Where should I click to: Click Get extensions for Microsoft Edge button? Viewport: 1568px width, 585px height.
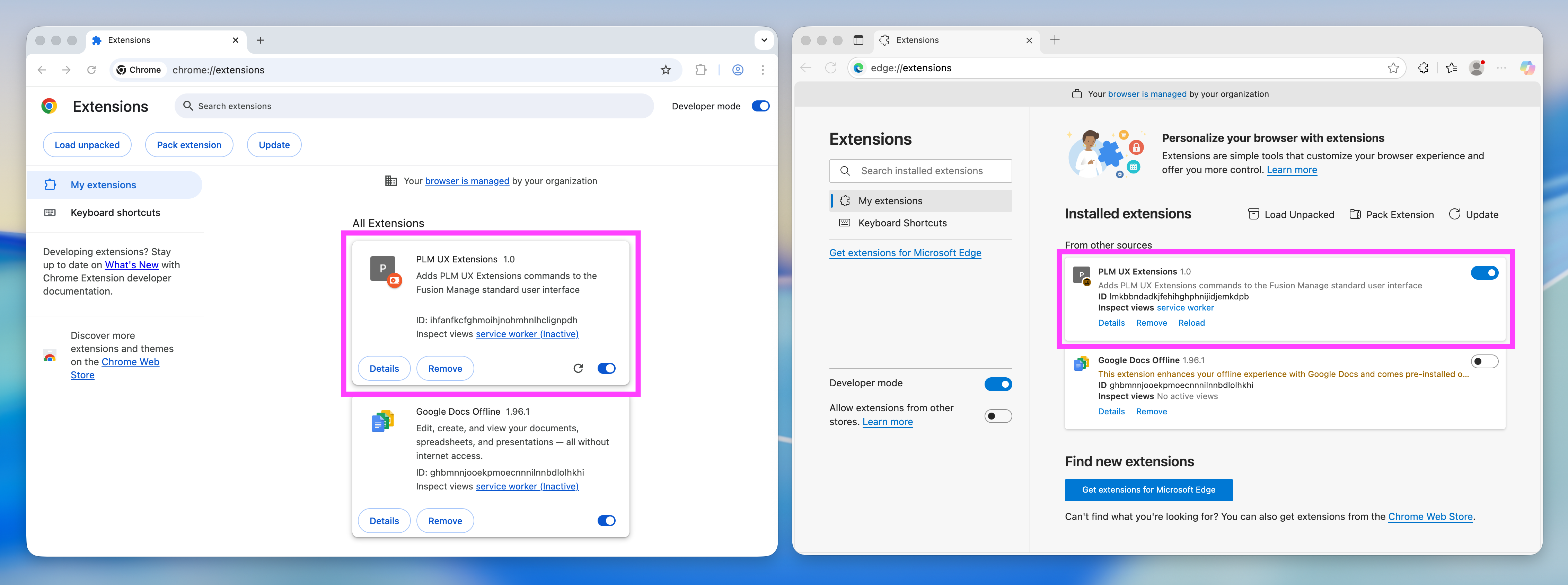pyautogui.click(x=1148, y=490)
